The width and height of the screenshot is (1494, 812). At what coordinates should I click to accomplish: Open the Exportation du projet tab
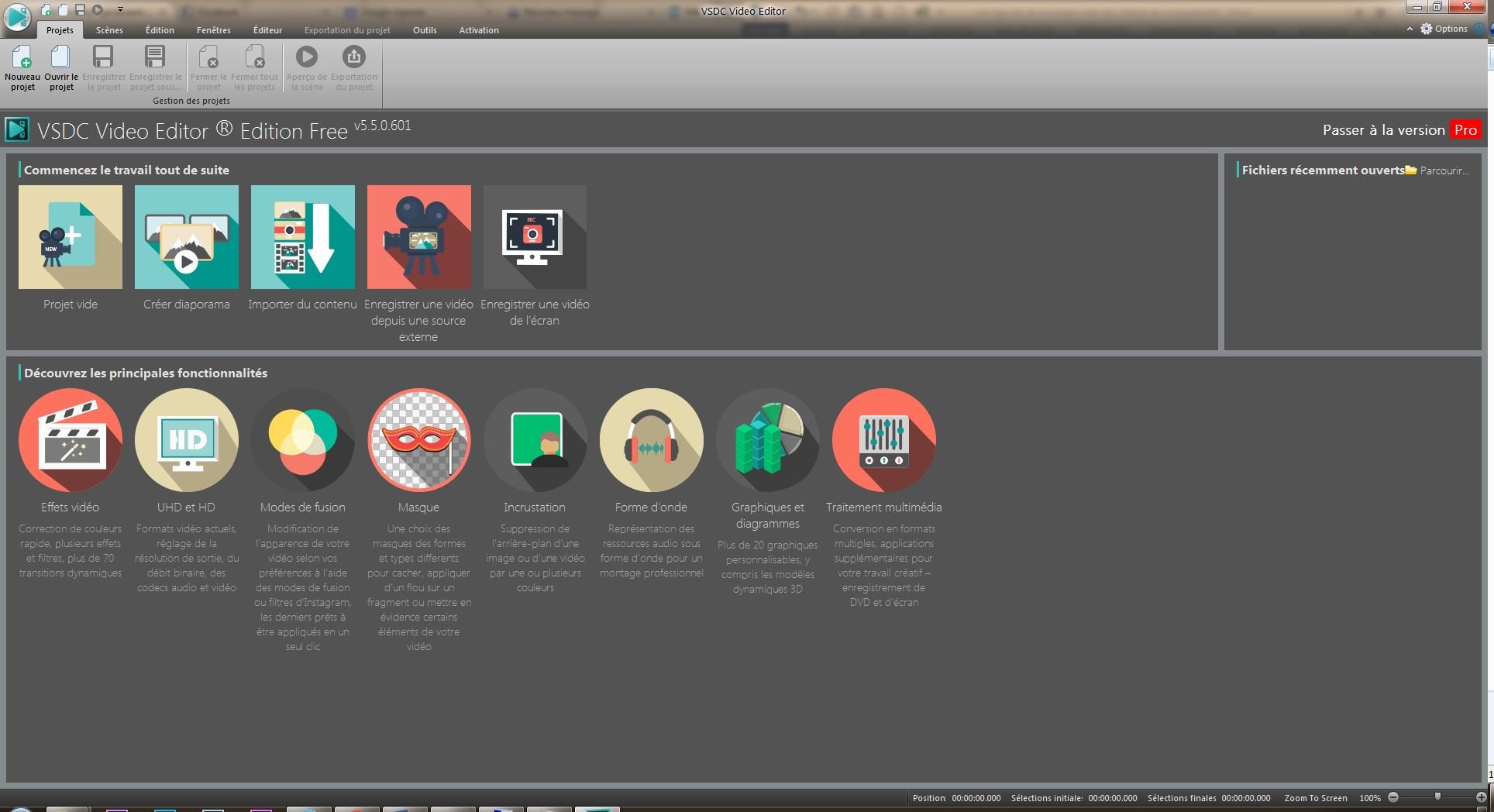click(x=347, y=30)
